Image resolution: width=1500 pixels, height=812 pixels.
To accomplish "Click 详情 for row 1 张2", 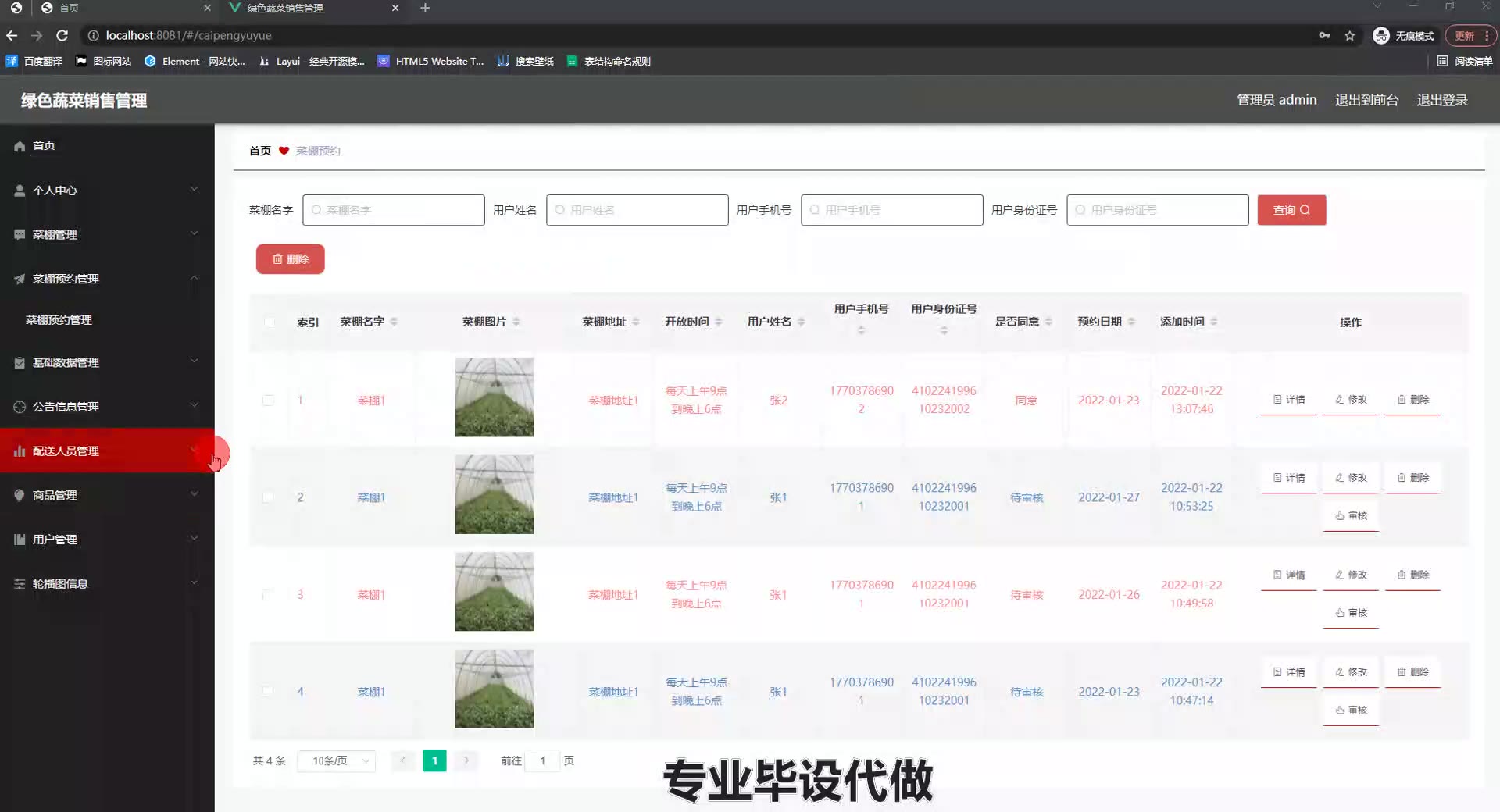I will tap(1289, 400).
